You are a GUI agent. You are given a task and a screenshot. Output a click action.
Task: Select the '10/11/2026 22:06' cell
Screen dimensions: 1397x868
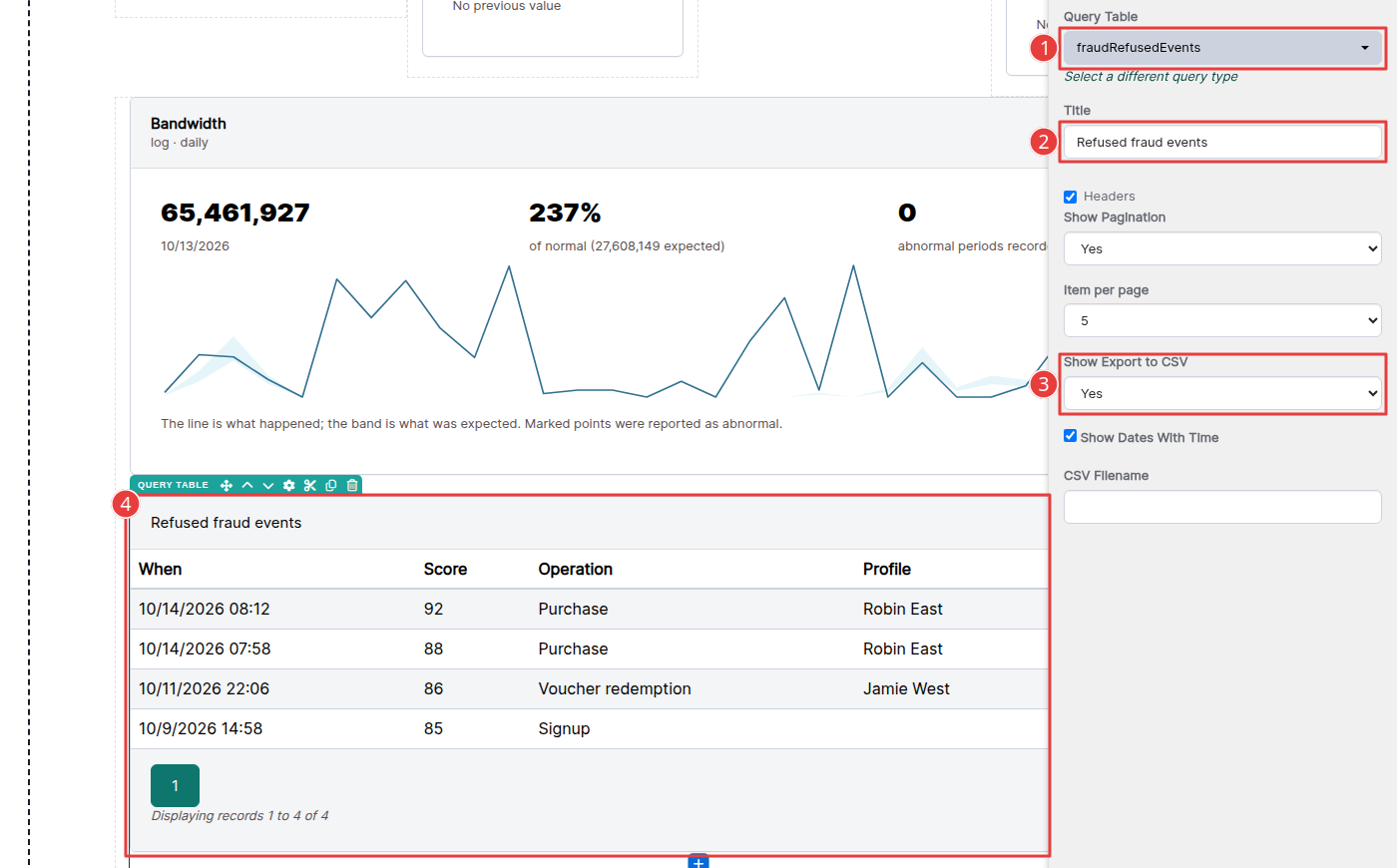pyautogui.click(x=204, y=688)
